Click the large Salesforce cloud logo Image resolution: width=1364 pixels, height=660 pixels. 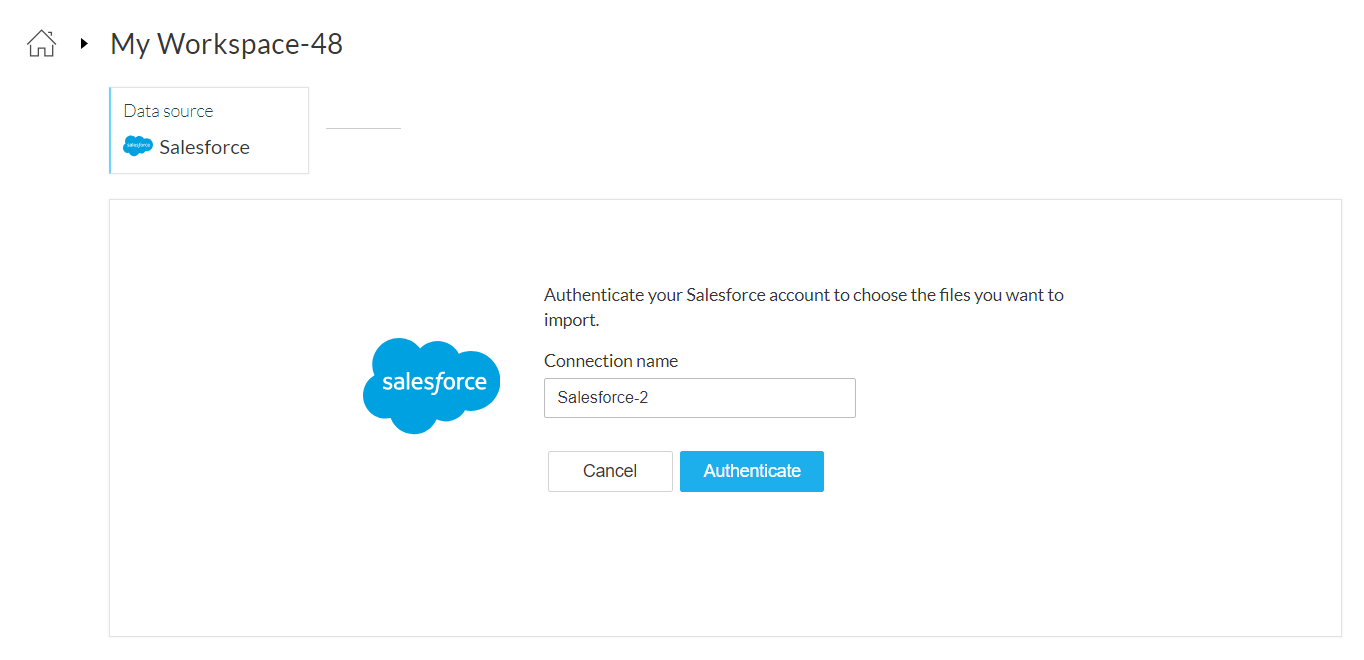(431, 385)
